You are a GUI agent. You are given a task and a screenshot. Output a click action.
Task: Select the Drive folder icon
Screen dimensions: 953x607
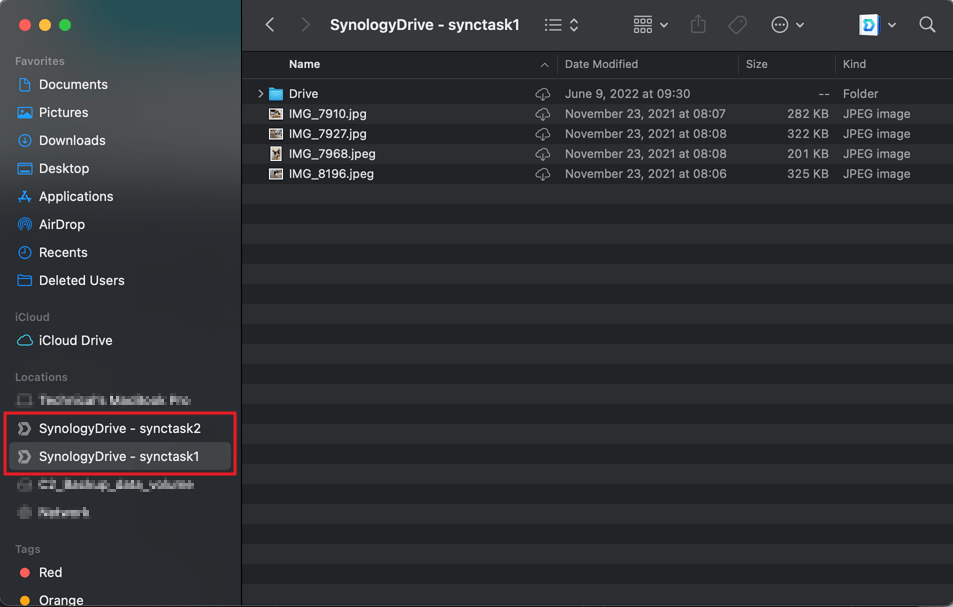(x=276, y=94)
